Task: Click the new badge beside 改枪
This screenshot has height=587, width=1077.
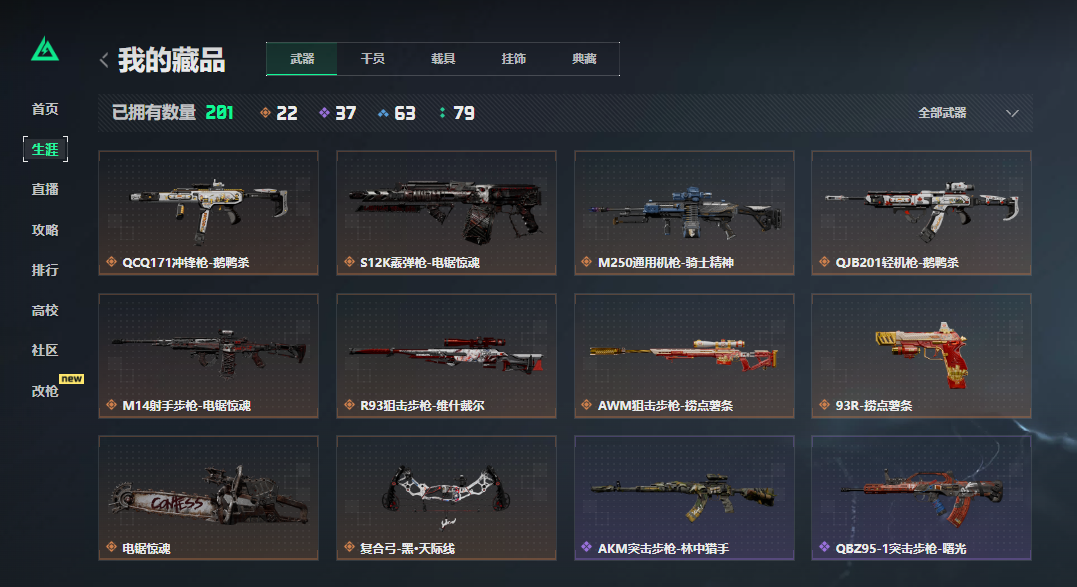Action: click(71, 379)
